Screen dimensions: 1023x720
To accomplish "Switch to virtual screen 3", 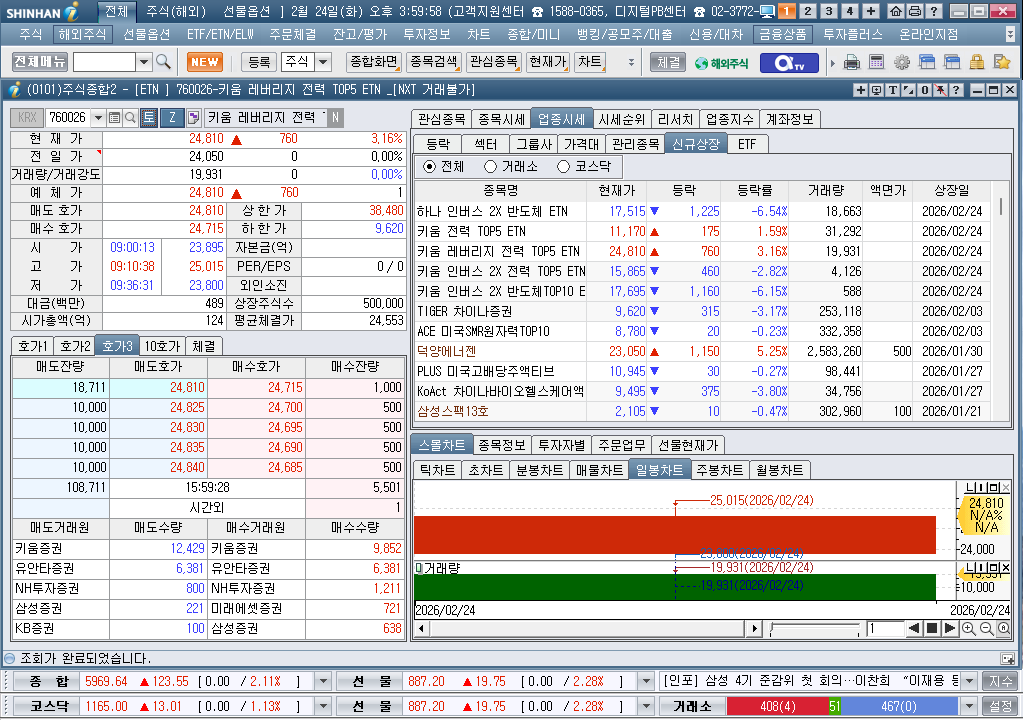I will [829, 11].
